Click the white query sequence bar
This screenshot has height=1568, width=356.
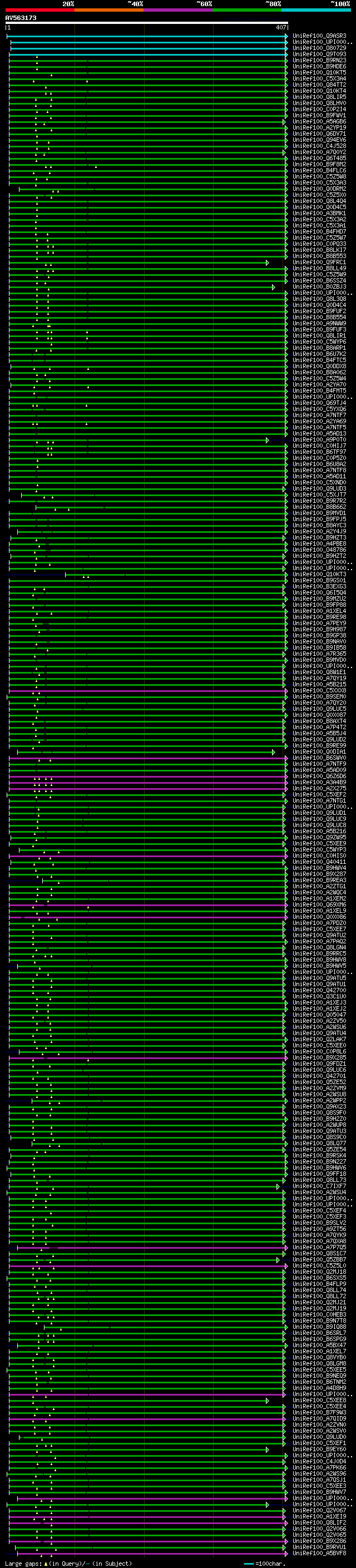(147, 23)
